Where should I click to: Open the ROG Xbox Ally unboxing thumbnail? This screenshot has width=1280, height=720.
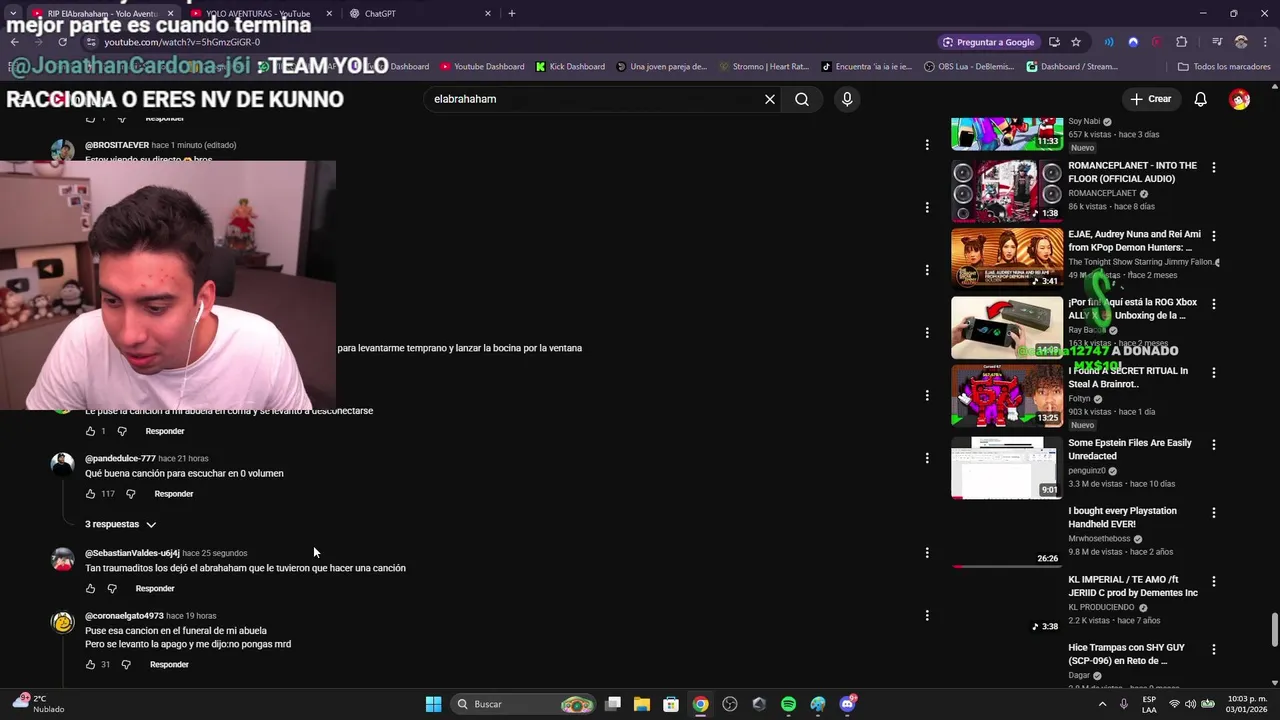point(1007,328)
